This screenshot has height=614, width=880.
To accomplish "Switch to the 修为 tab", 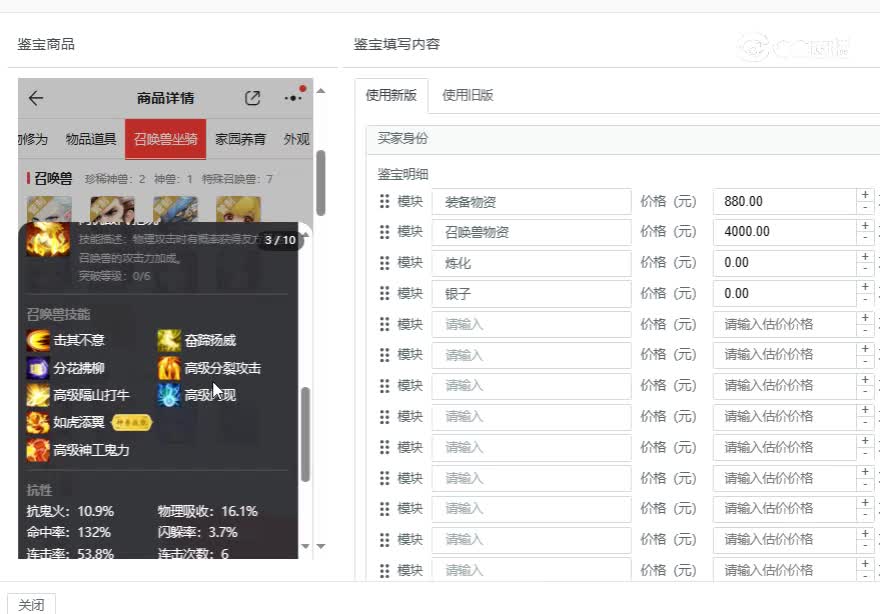I will (33, 139).
